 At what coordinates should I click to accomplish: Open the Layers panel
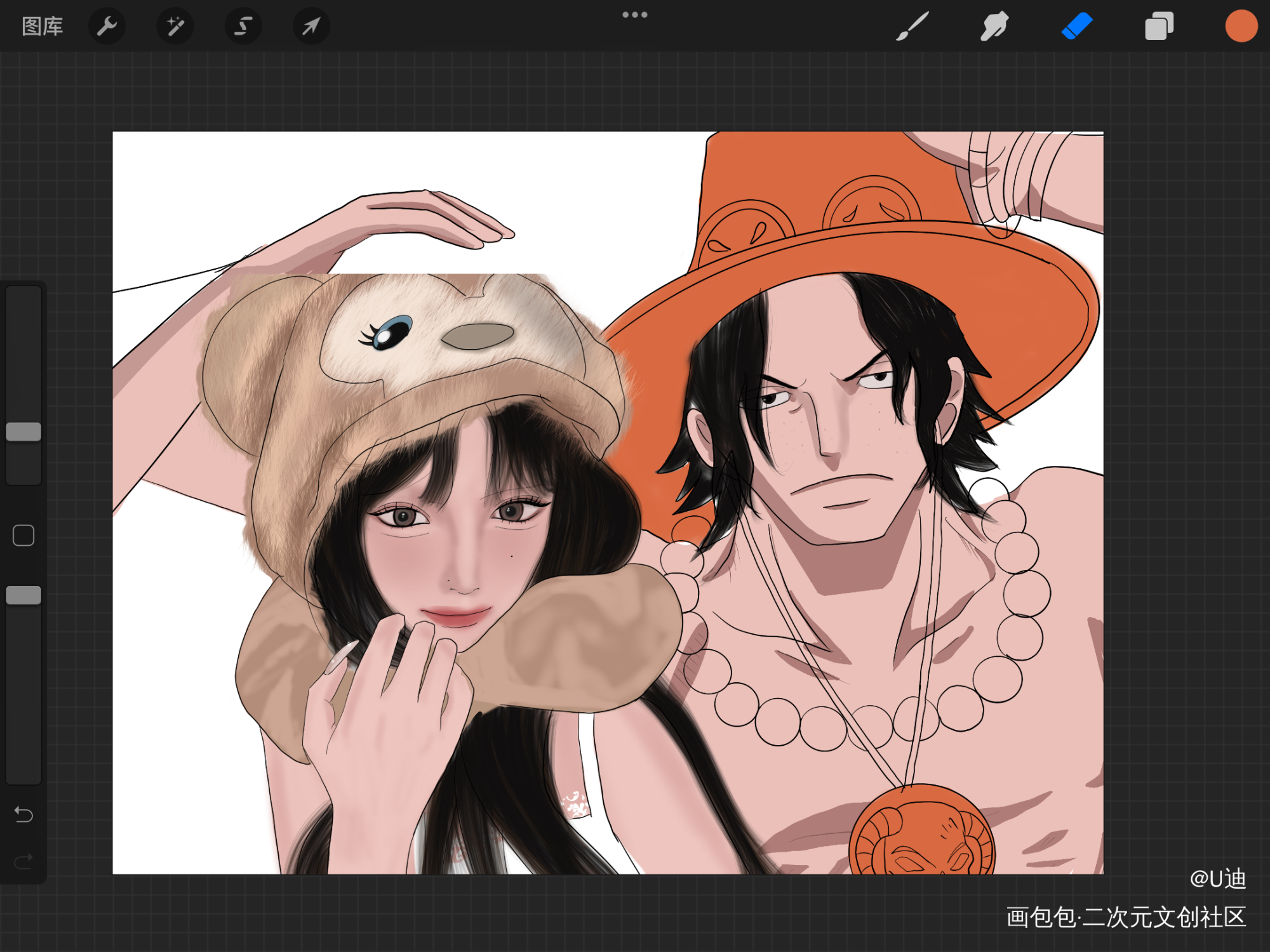pos(1159,27)
